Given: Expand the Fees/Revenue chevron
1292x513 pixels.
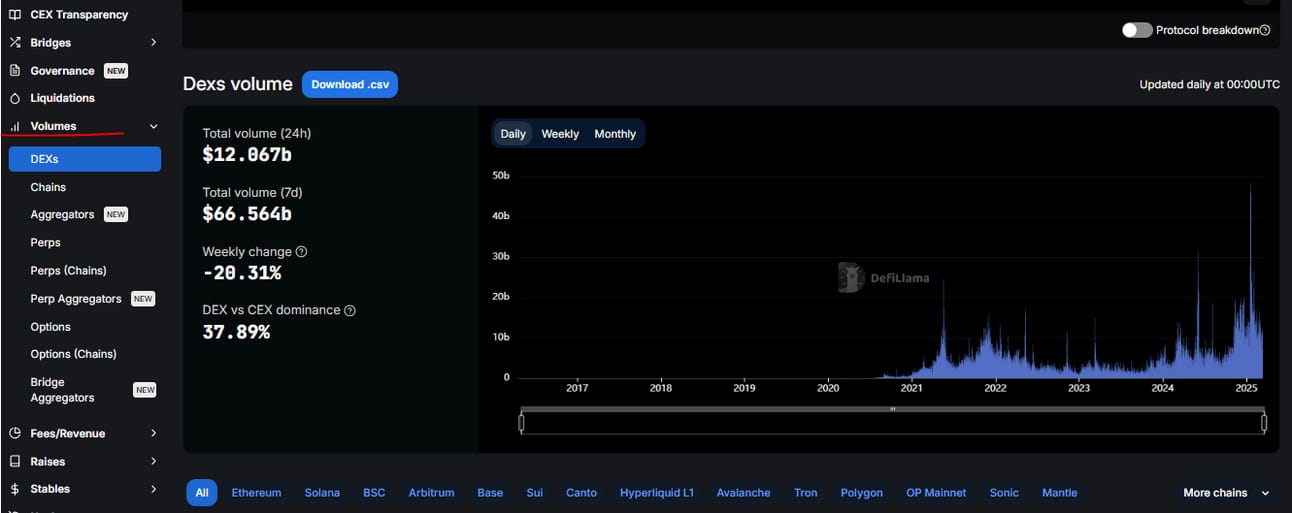Looking at the screenshot, I should tap(153, 433).
